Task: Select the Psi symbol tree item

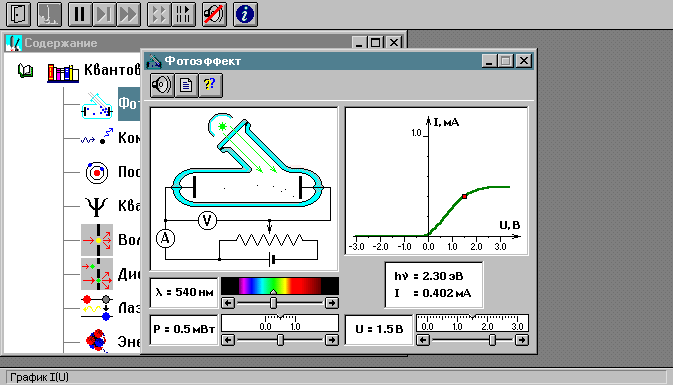Action: (x=96, y=206)
